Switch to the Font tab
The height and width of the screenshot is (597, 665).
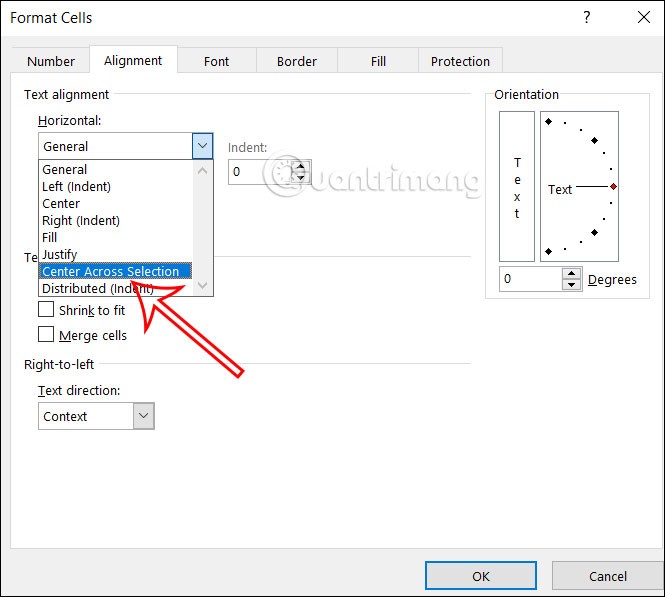pos(216,61)
